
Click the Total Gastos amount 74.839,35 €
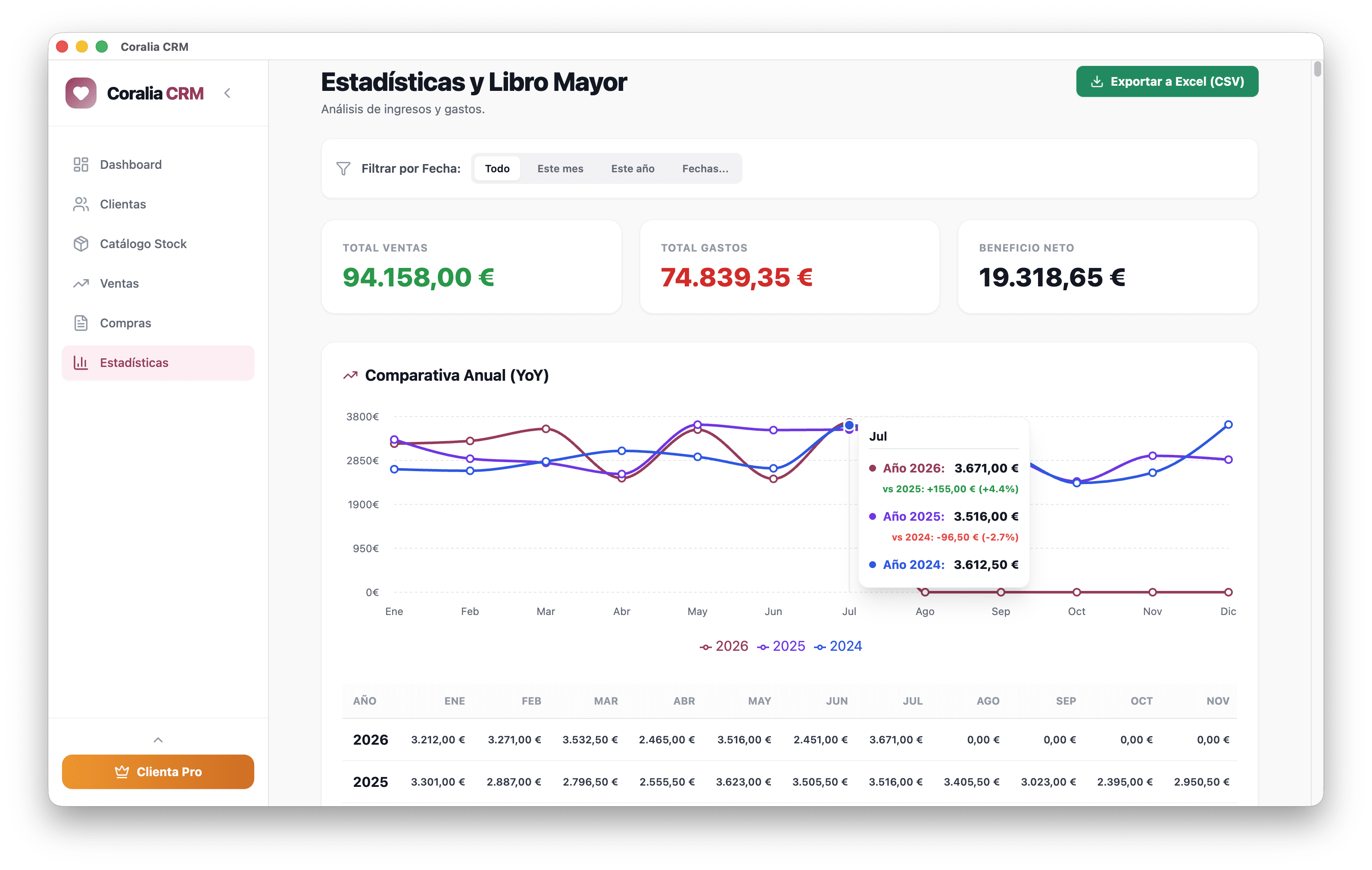coord(736,277)
